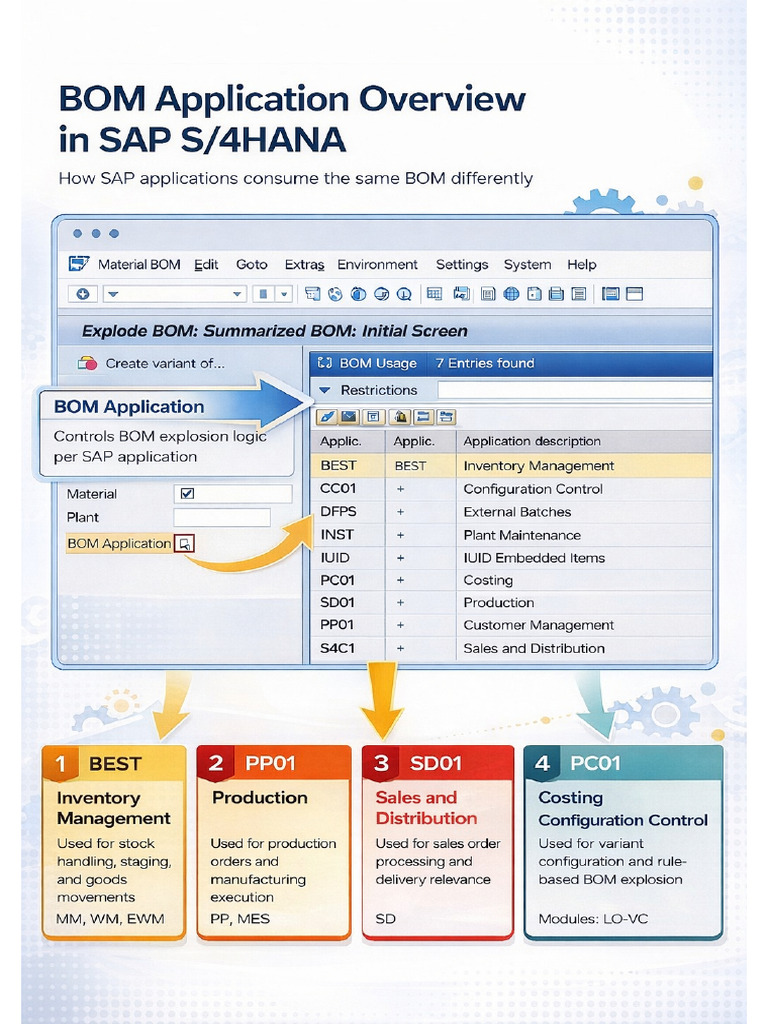Image resolution: width=768 pixels, height=1024 pixels.
Task: Click the clock icon in the top toolbar
Action: (404, 294)
